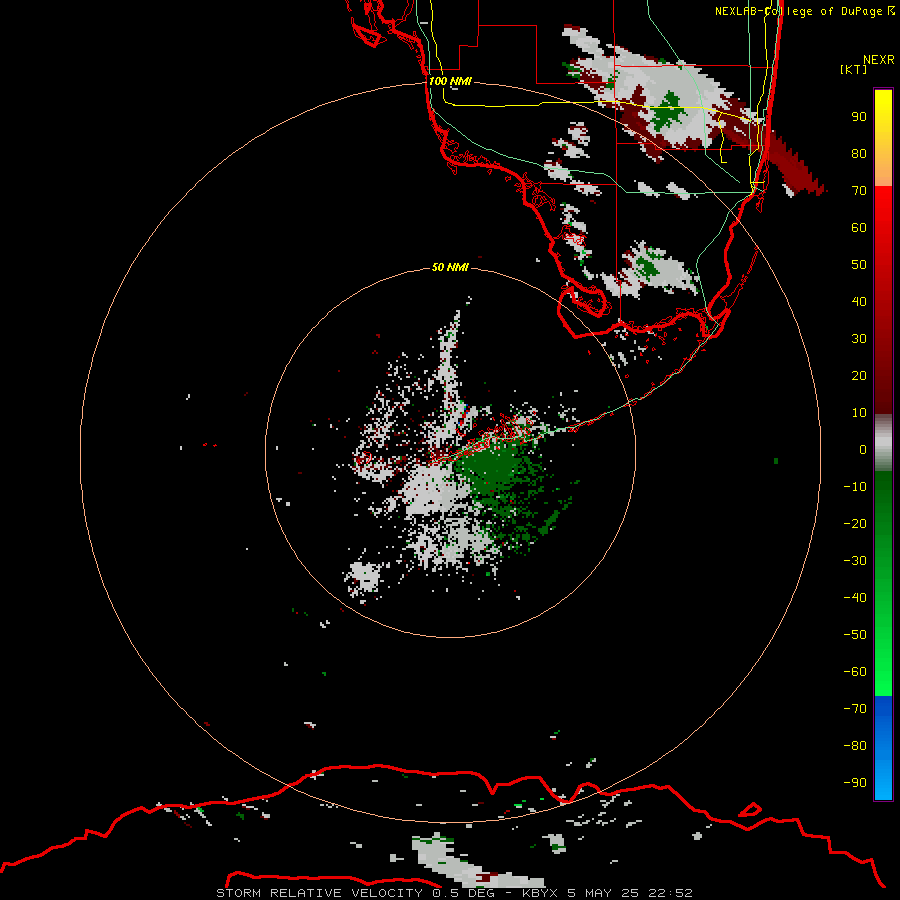Click the positive 10 knot scale label

(859, 413)
